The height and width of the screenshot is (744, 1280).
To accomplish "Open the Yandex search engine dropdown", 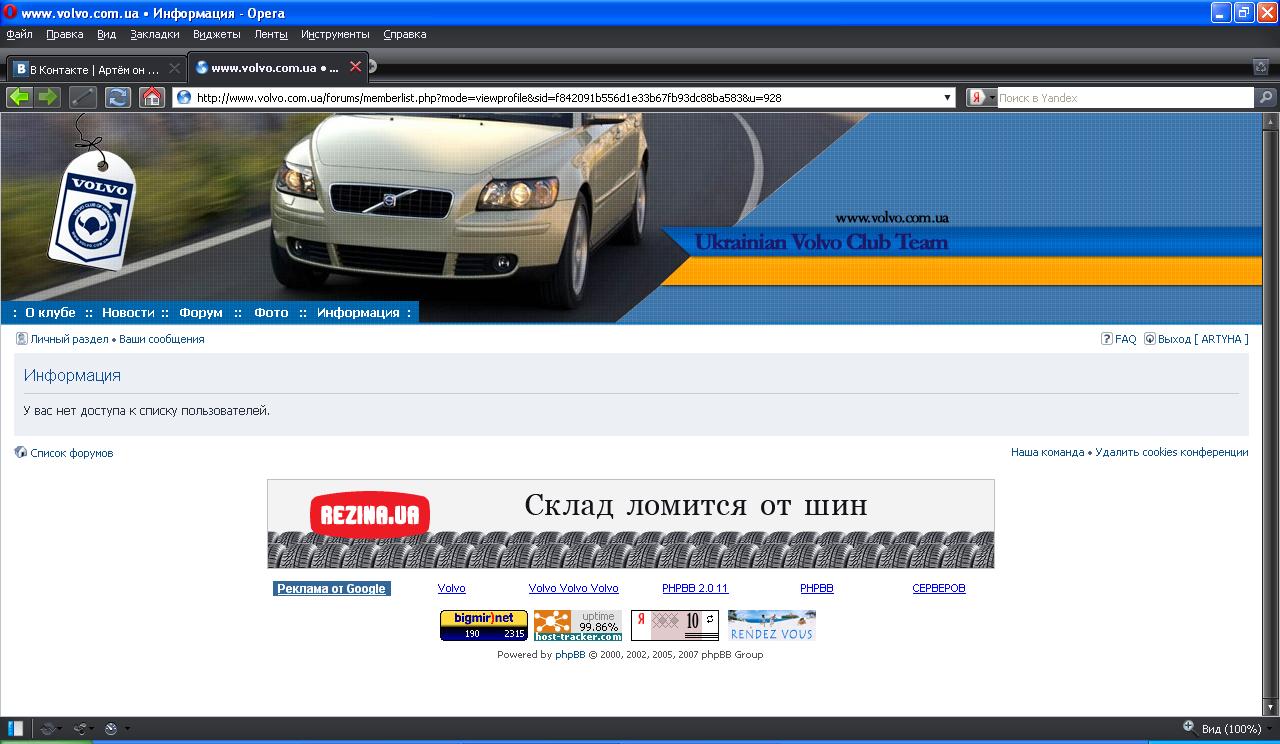I will tap(982, 98).
